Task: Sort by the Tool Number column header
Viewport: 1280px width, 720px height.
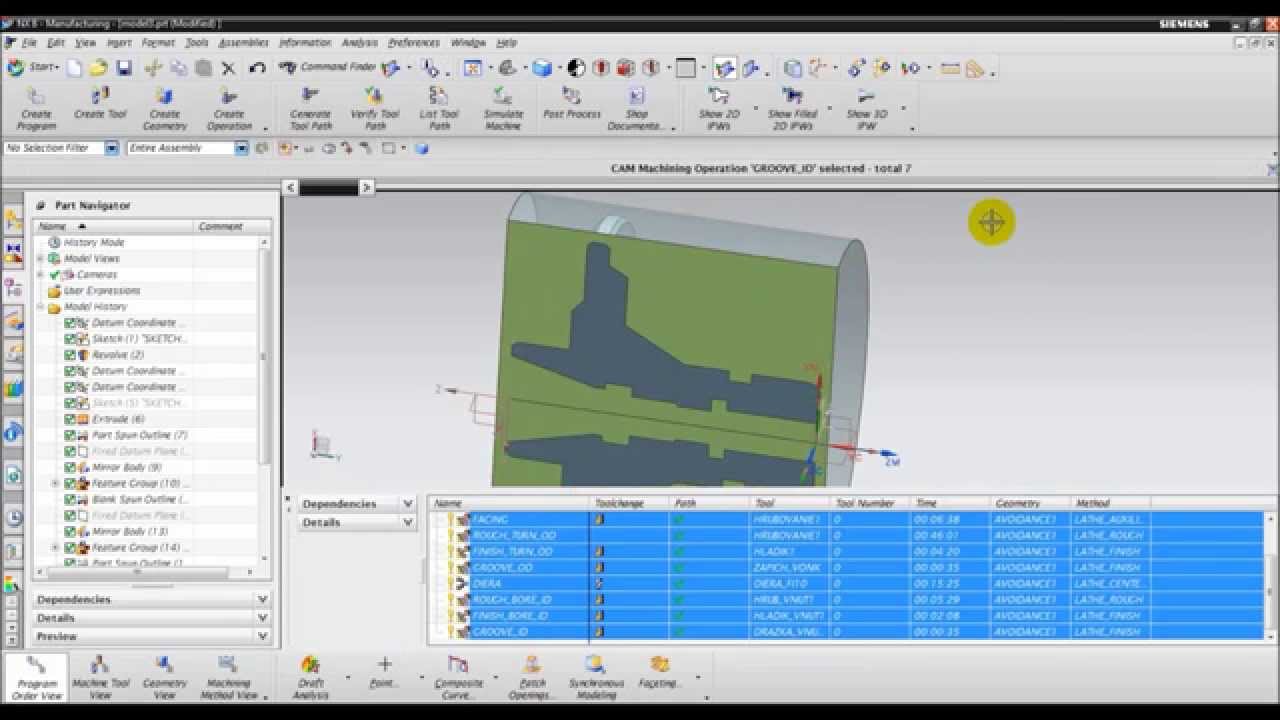Action: pyautogui.click(x=870, y=503)
